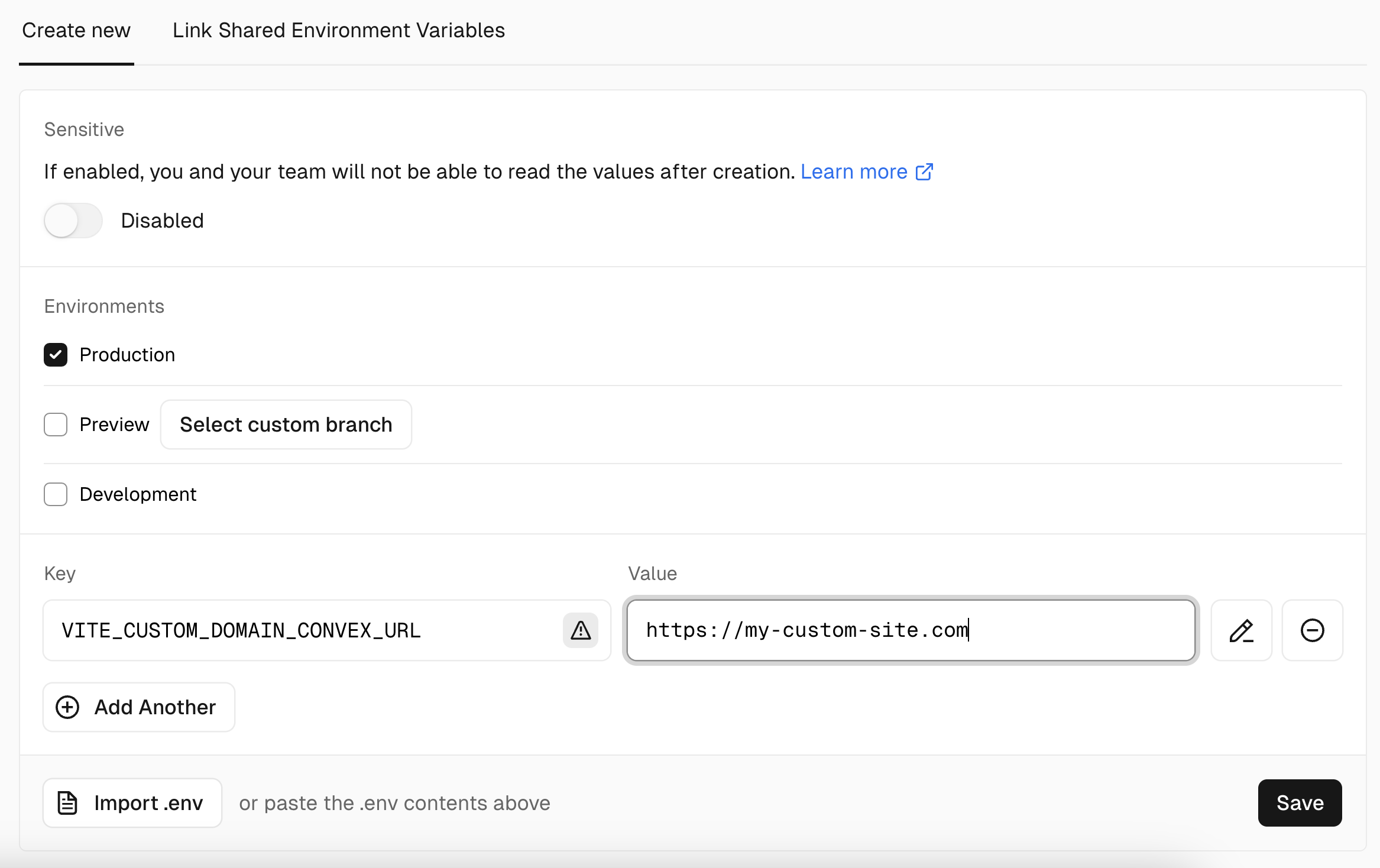This screenshot has width=1380, height=868.
Task: Click the Learn more hyperlink
Action: click(x=866, y=171)
